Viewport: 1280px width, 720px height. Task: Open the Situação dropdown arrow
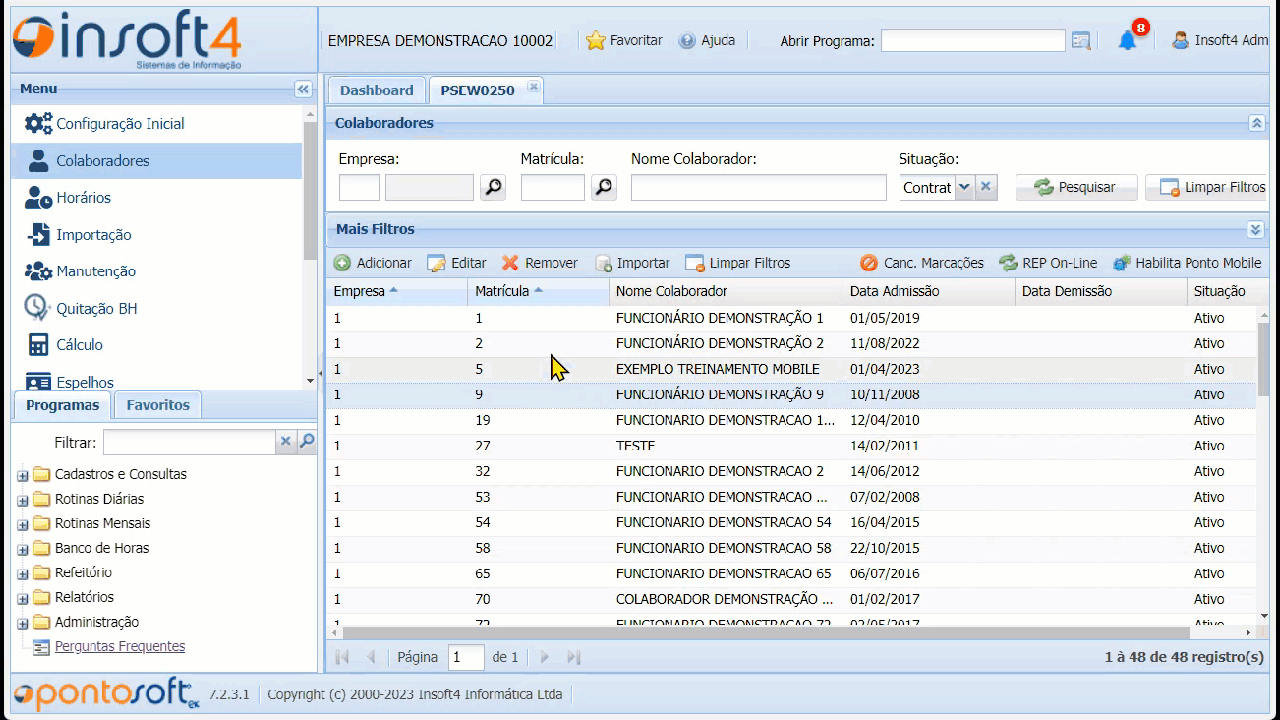click(964, 187)
